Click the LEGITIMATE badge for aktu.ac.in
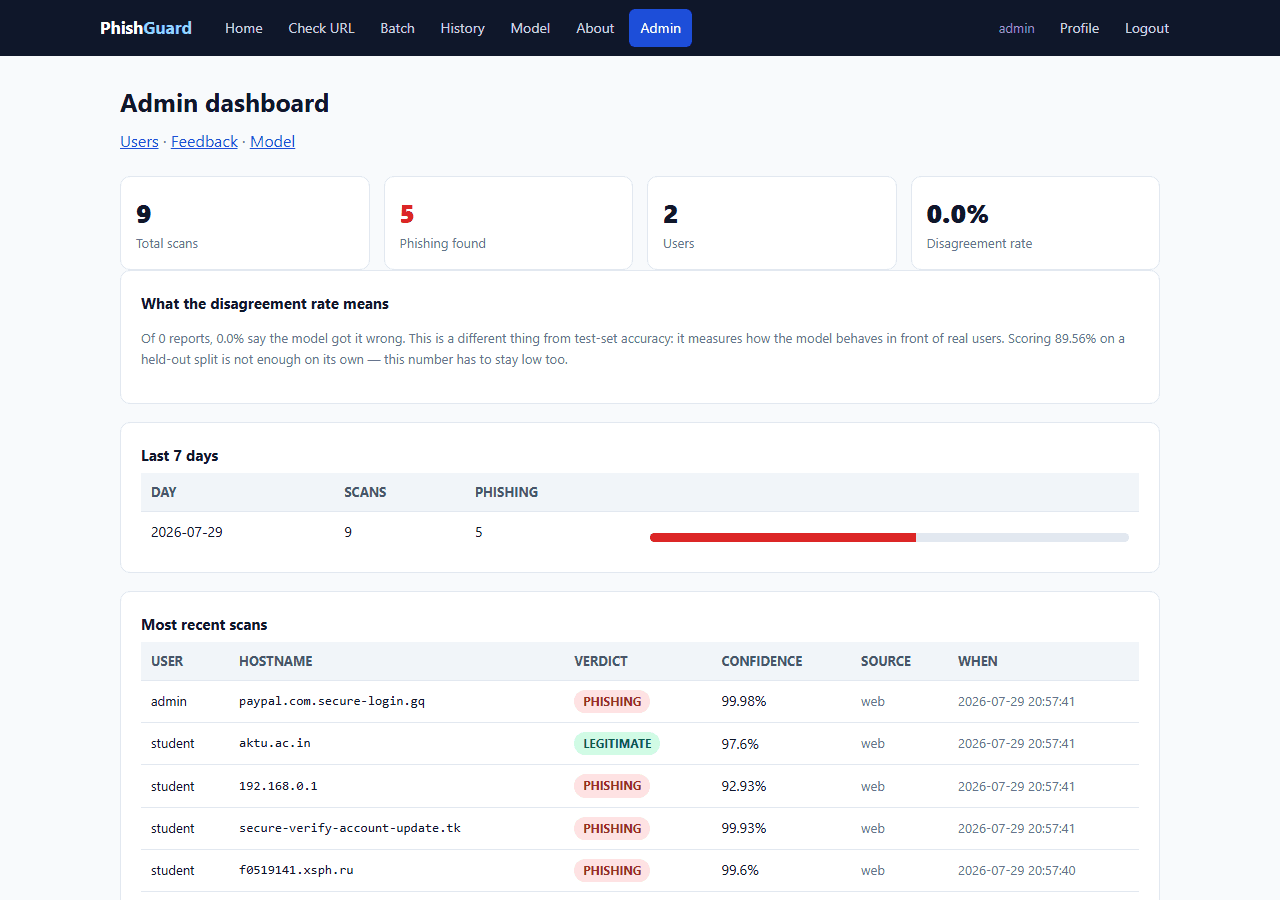The height and width of the screenshot is (900, 1280). (617, 743)
